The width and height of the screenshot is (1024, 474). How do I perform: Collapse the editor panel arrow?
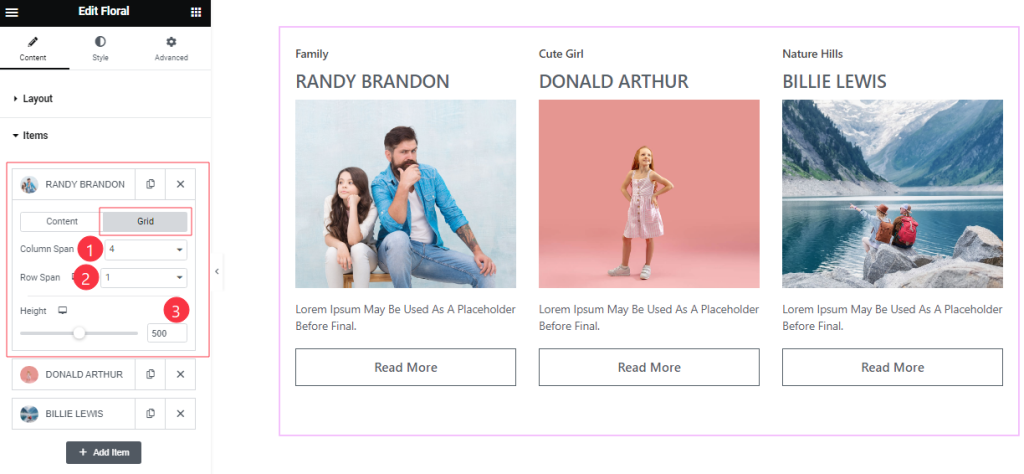click(x=217, y=271)
